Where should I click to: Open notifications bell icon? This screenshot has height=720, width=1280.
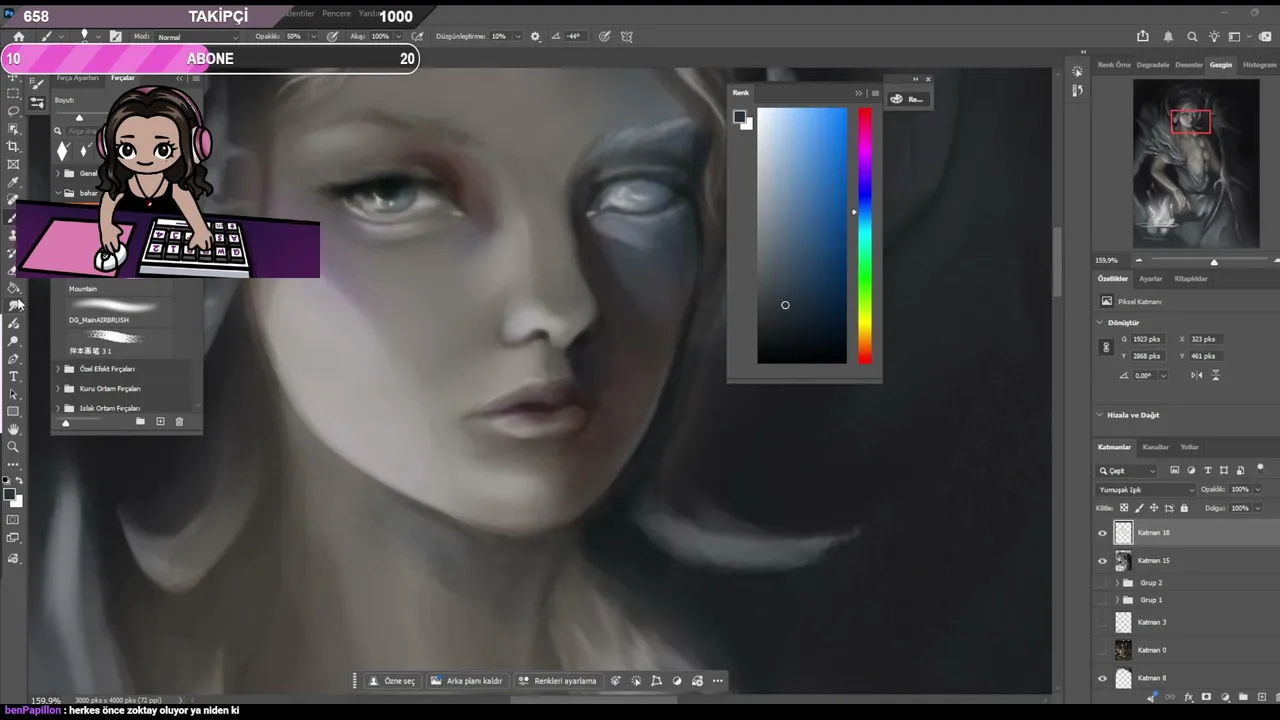tap(1168, 37)
